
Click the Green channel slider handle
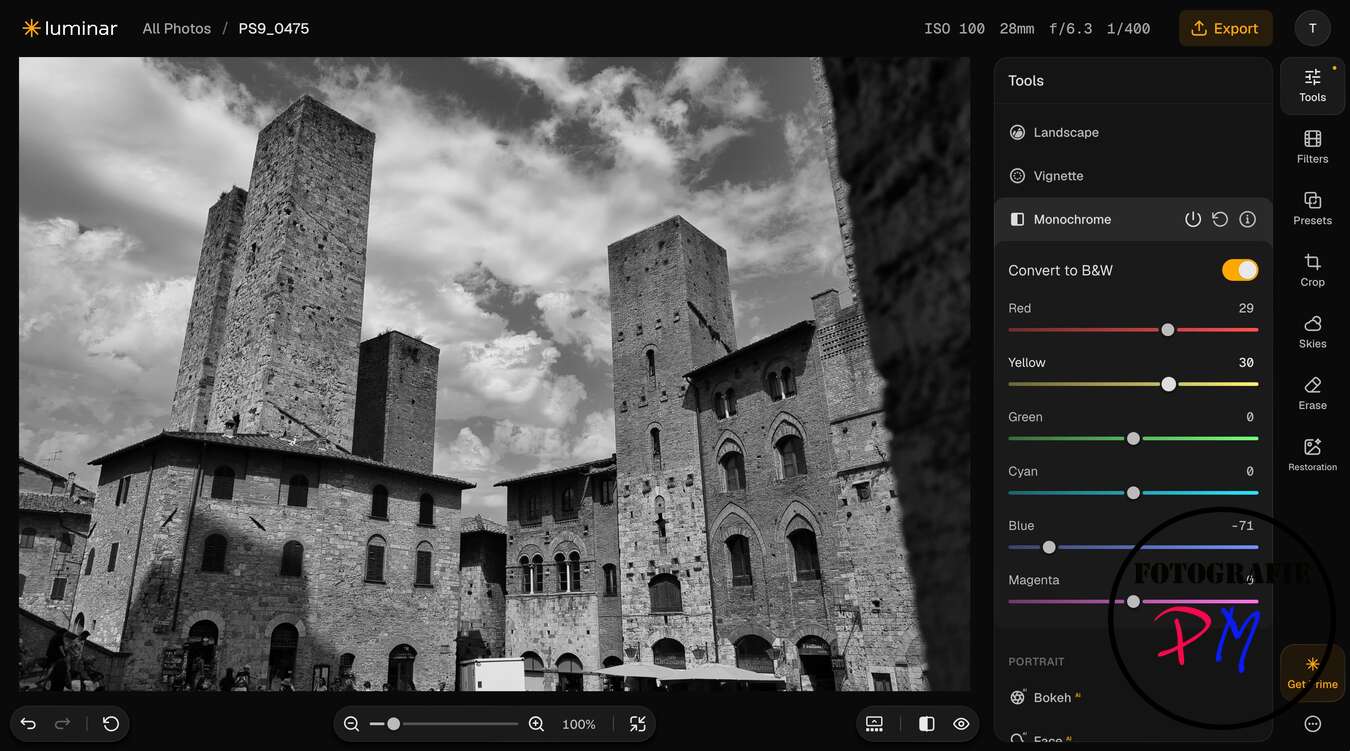(1133, 438)
